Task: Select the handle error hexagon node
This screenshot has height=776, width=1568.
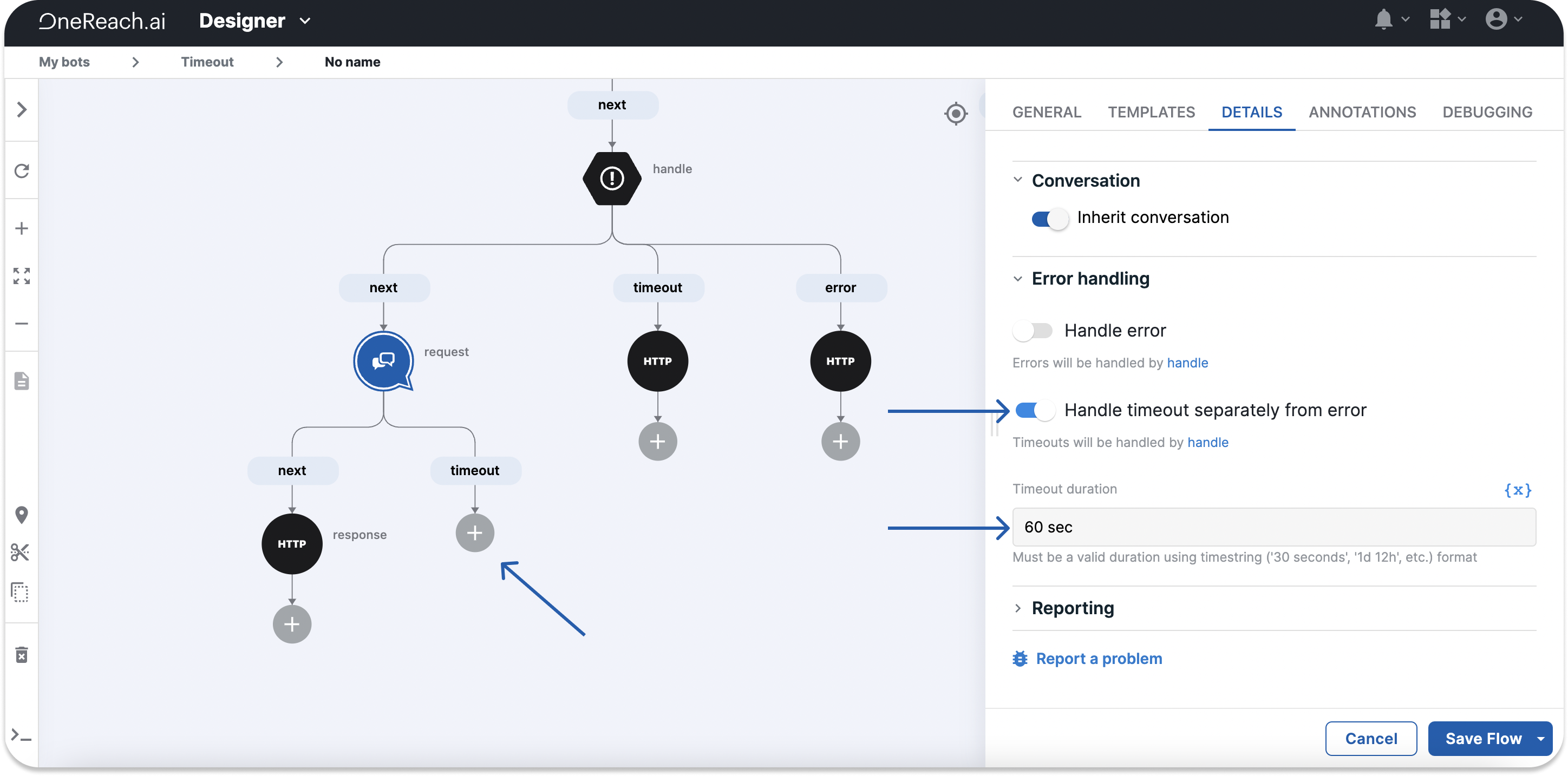Action: click(612, 179)
